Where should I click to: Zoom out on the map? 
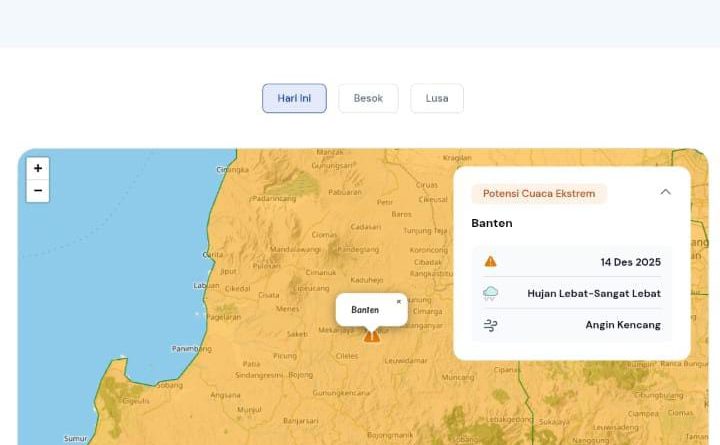click(38, 191)
